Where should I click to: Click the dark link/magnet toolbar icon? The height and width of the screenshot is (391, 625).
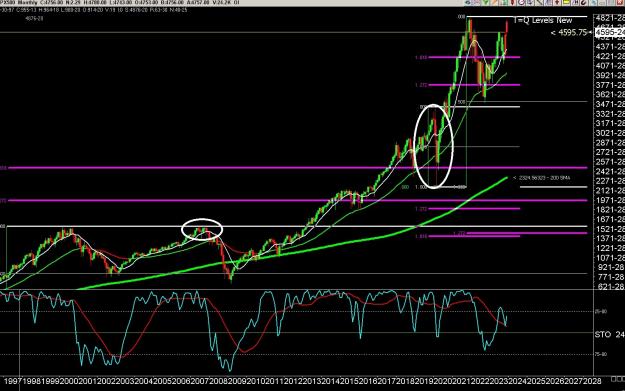pos(584,2)
